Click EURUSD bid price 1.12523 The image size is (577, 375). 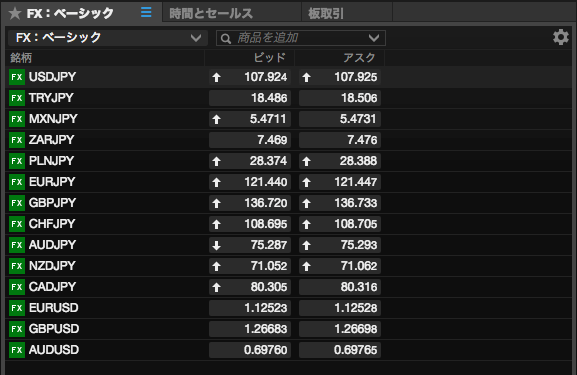[250, 308]
